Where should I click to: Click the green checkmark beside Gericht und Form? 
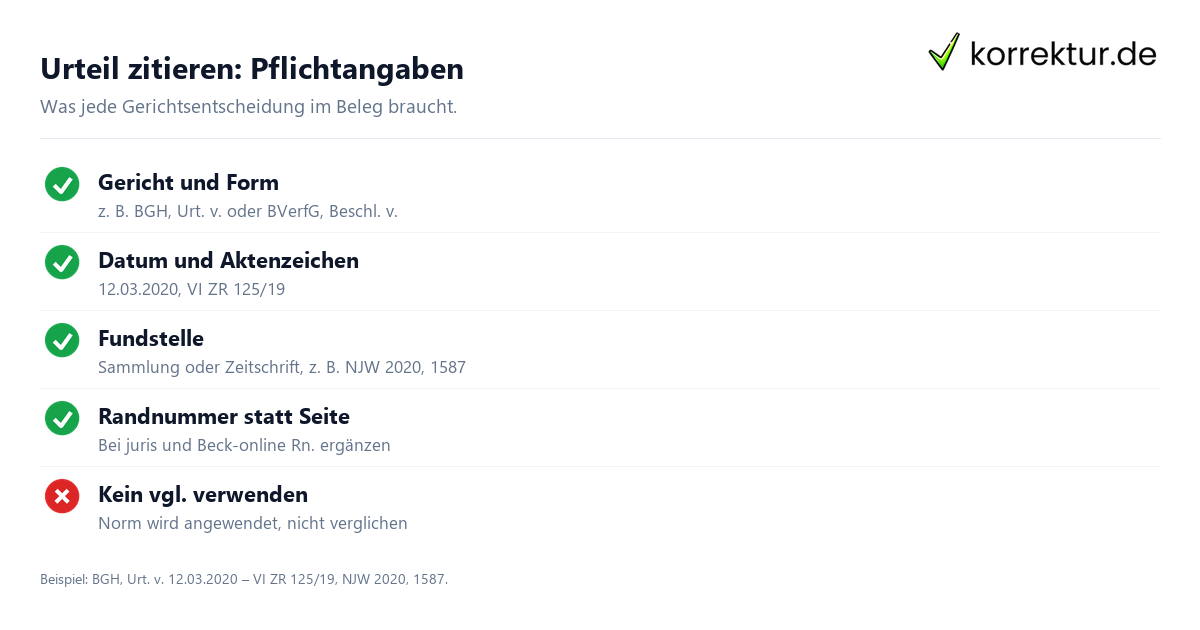[62, 184]
